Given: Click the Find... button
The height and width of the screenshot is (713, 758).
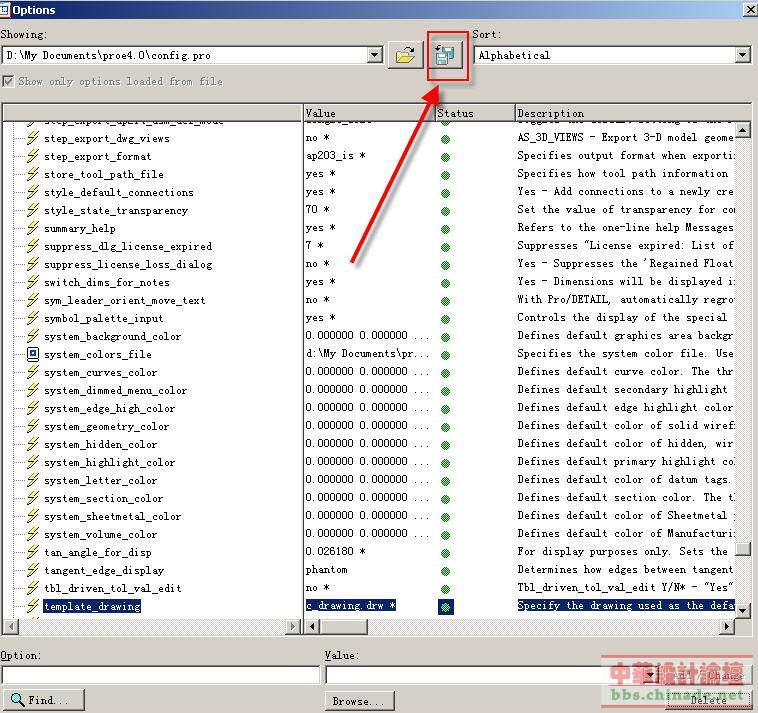Looking at the screenshot, I should click(43, 700).
